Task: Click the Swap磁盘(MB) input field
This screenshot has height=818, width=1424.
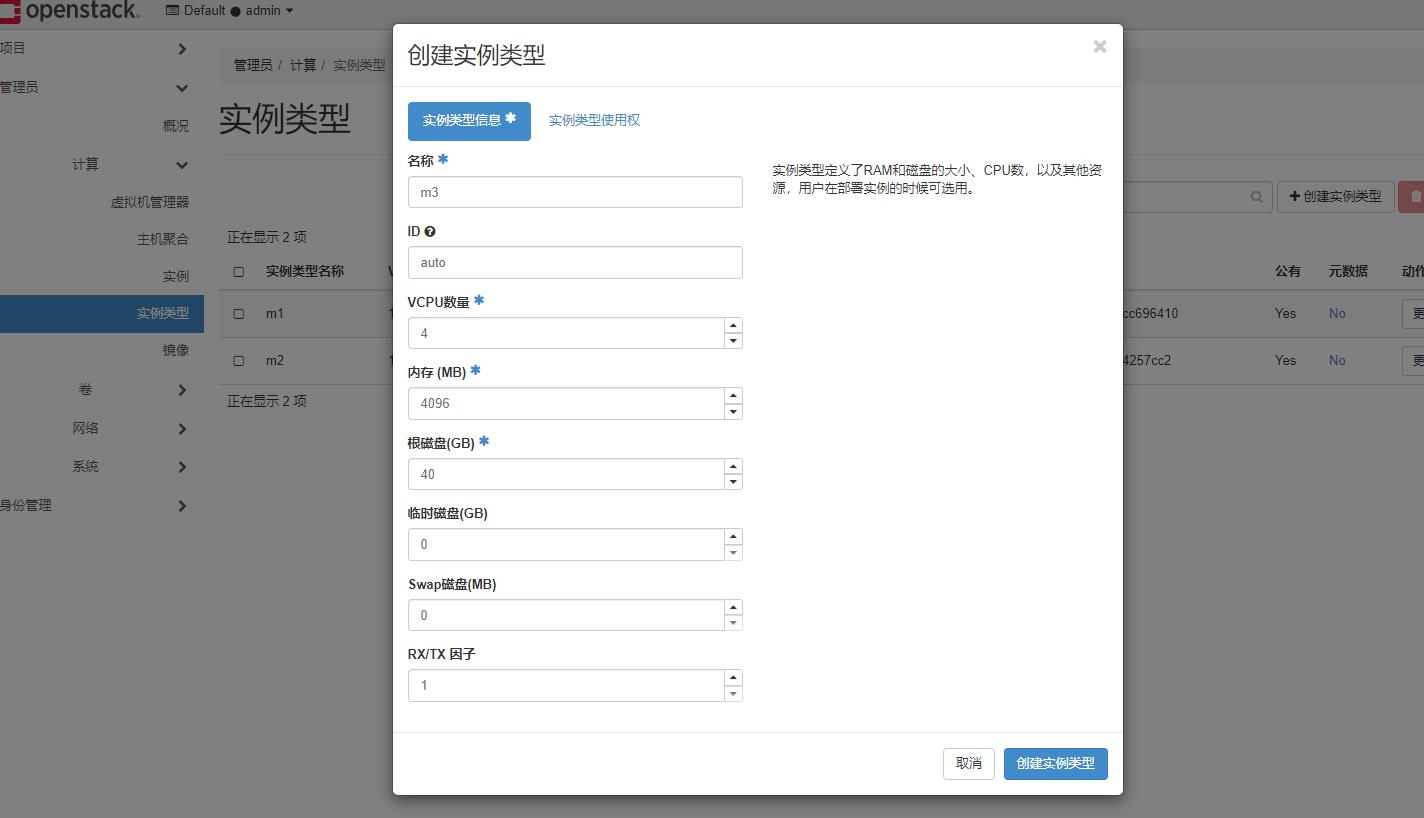Action: click(x=566, y=615)
